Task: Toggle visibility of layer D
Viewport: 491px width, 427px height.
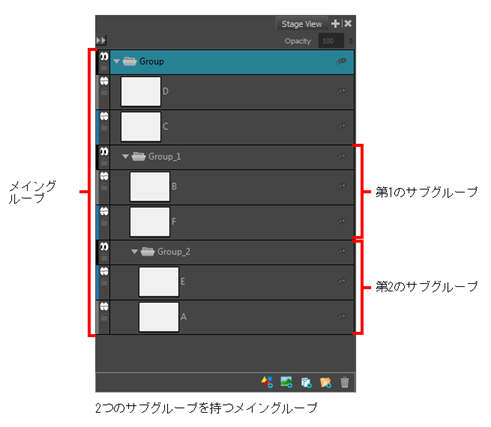Action: pos(104,81)
